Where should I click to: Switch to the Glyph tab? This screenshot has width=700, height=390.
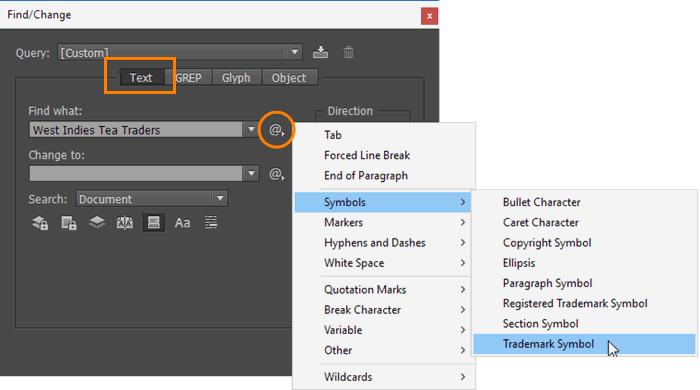click(236, 78)
